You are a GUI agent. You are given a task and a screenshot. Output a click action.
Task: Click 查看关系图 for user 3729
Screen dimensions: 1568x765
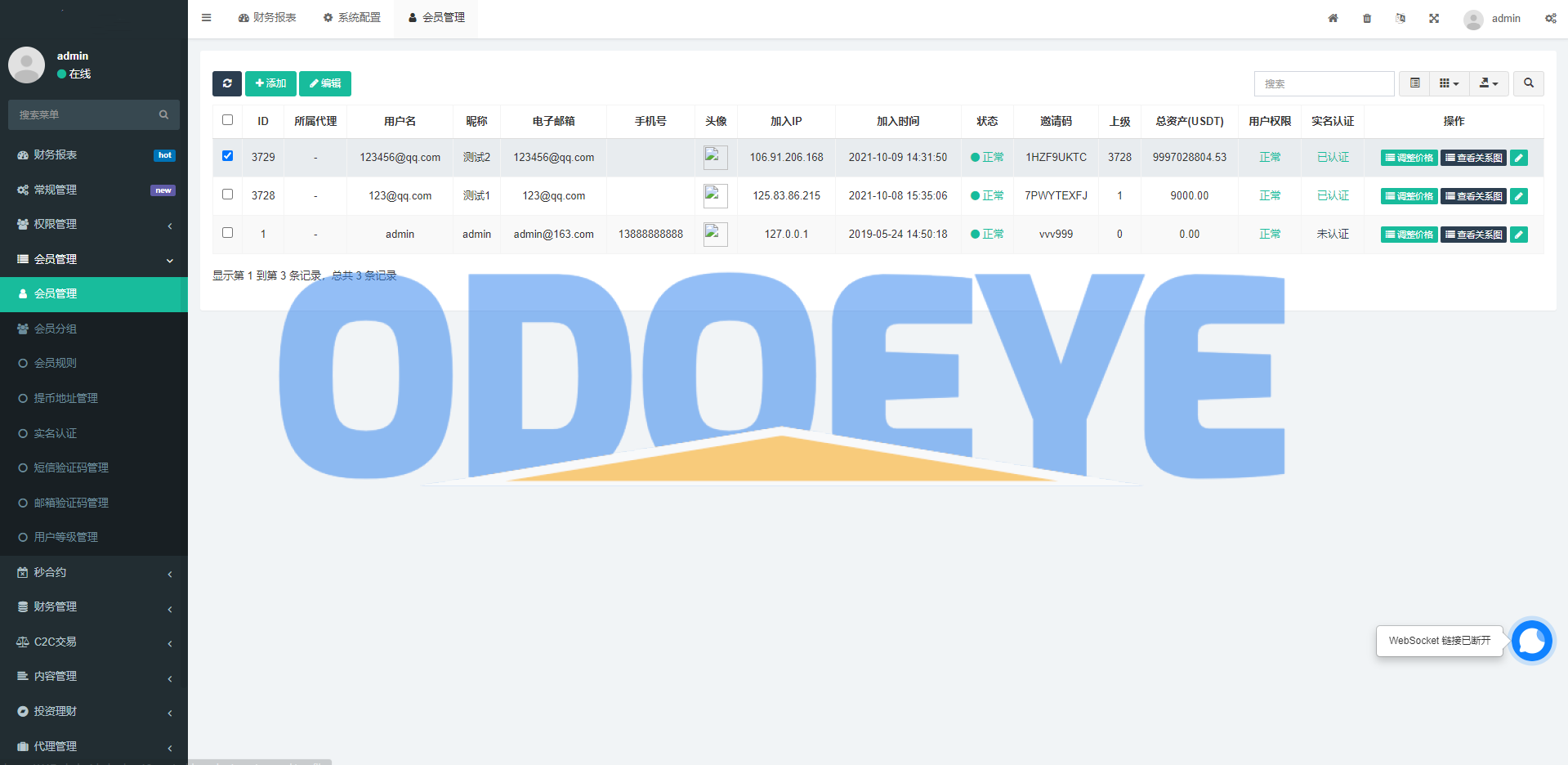1473,158
